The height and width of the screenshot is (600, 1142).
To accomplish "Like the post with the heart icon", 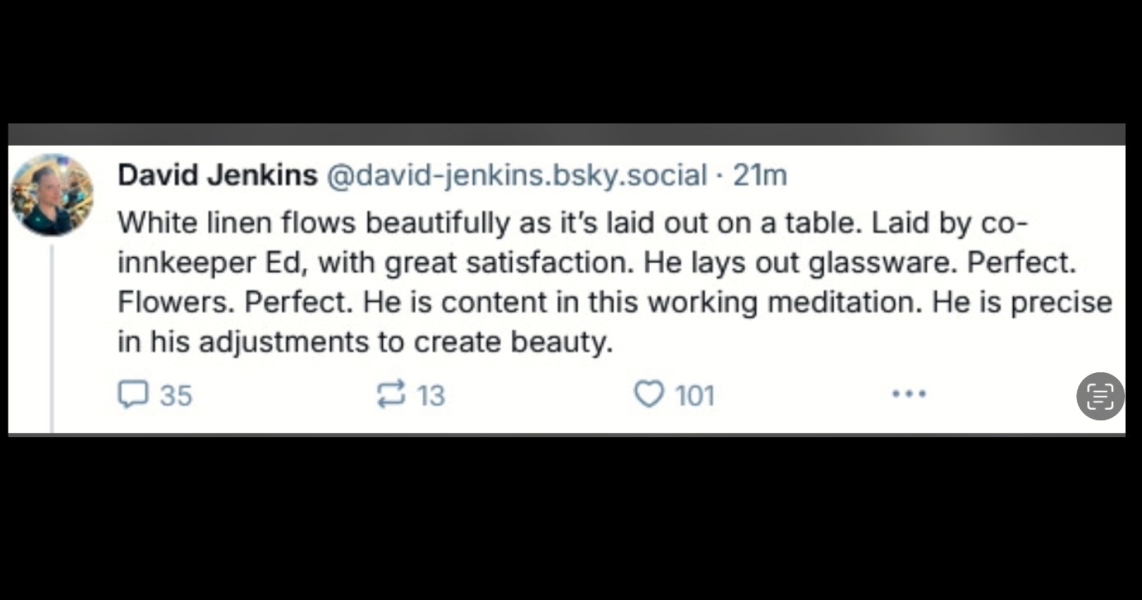I will click(x=649, y=395).
